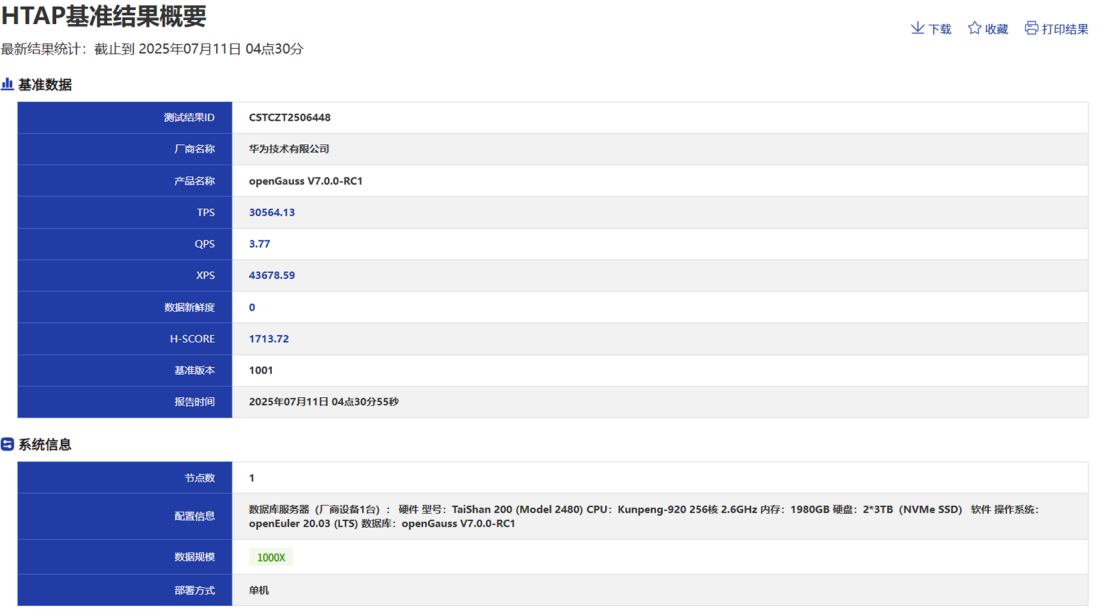Click the 数据规模 header cell

(x=125, y=557)
